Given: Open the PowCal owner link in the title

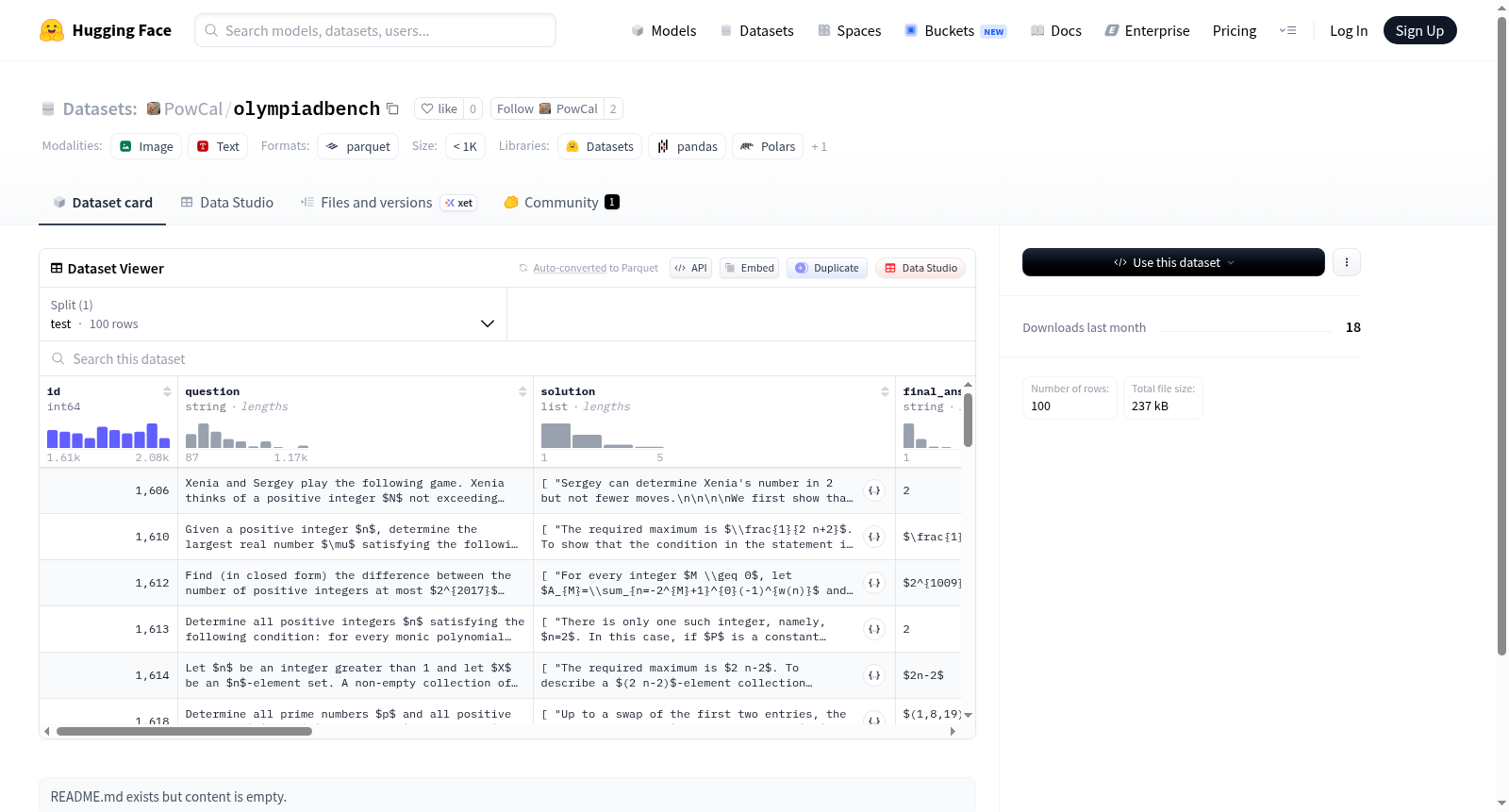Looking at the screenshot, I should 193,108.
